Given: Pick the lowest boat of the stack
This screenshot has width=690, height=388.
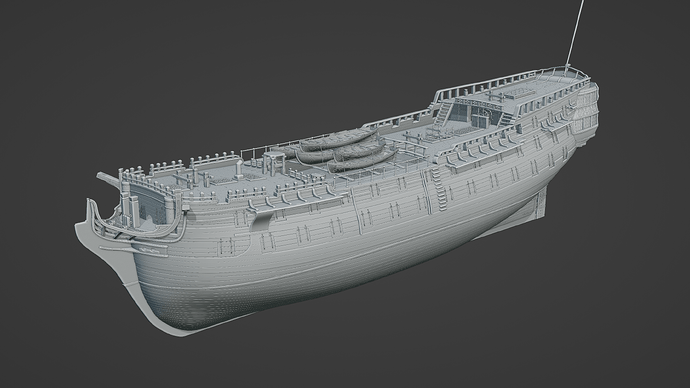Looking at the screenshot, I should tap(362, 162).
